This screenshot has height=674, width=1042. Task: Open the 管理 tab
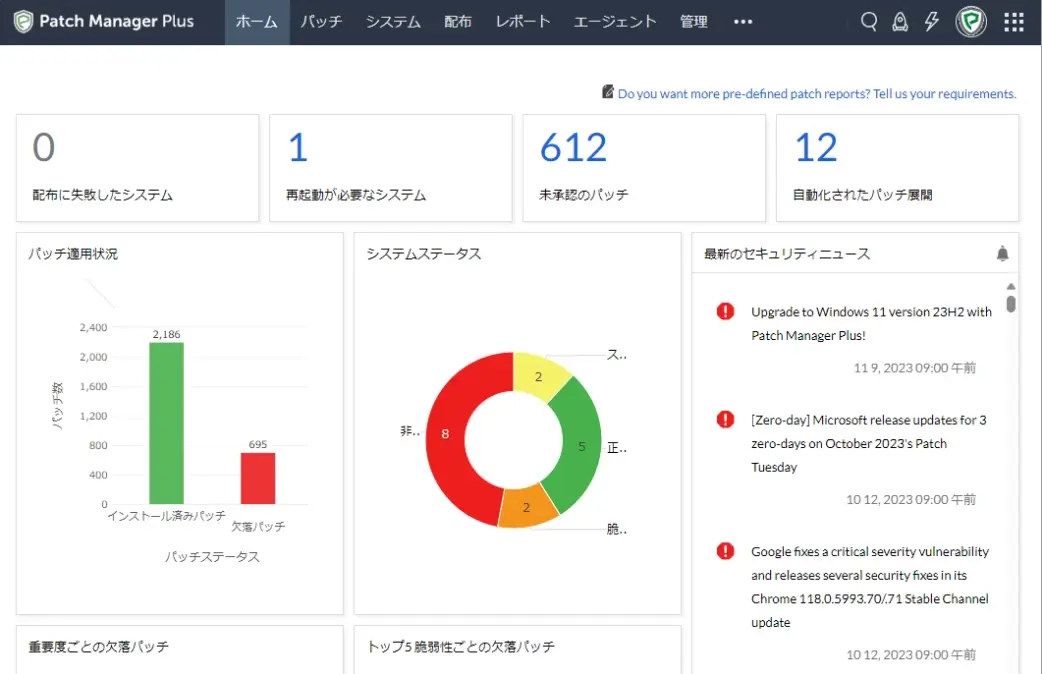pyautogui.click(x=694, y=22)
